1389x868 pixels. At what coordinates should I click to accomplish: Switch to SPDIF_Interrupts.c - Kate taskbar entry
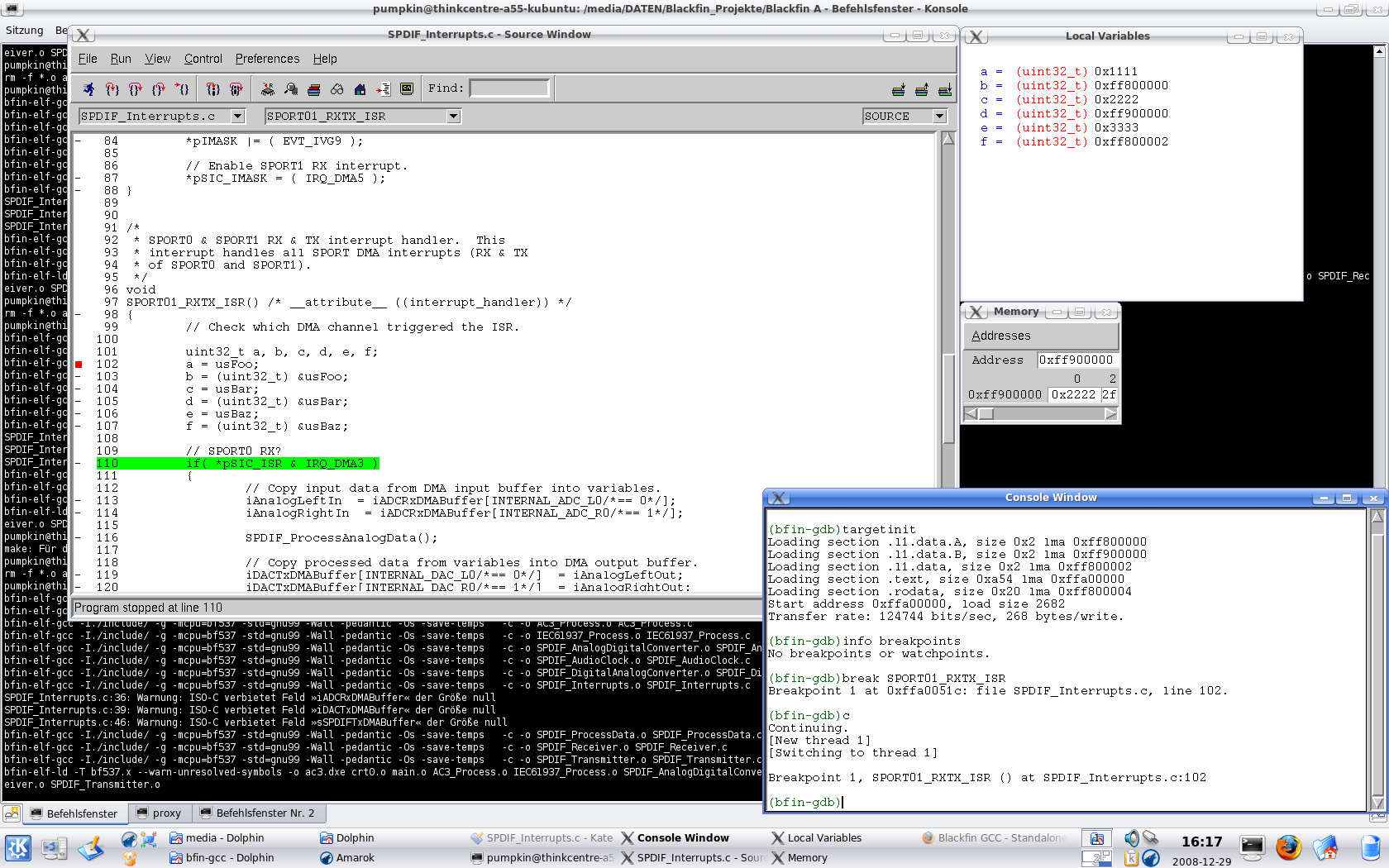pos(542,838)
